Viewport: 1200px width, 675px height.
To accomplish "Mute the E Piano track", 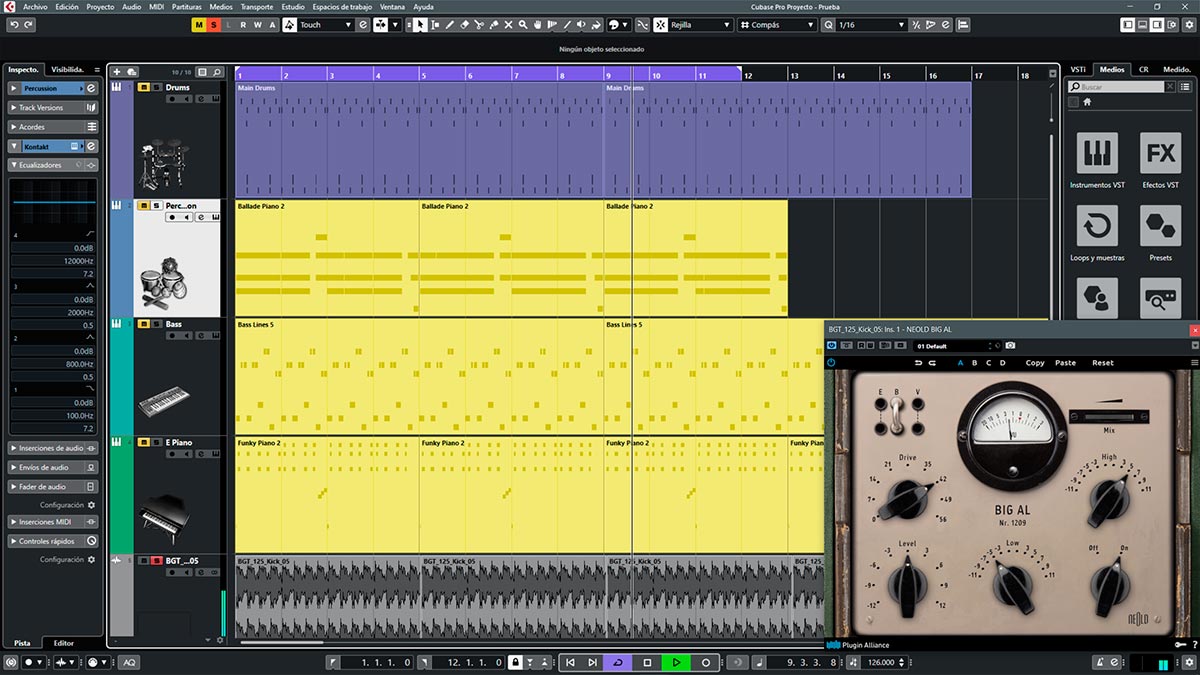I will coord(144,442).
